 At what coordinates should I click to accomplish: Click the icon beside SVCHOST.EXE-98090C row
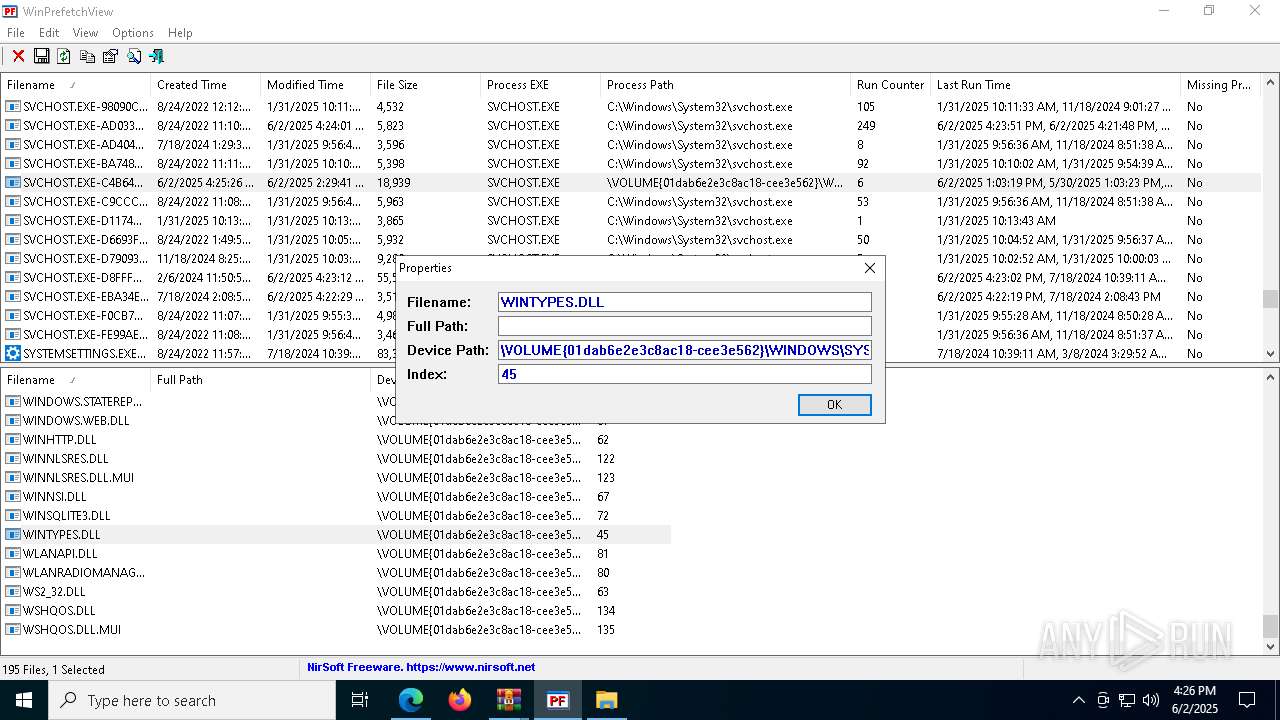click(x=13, y=107)
